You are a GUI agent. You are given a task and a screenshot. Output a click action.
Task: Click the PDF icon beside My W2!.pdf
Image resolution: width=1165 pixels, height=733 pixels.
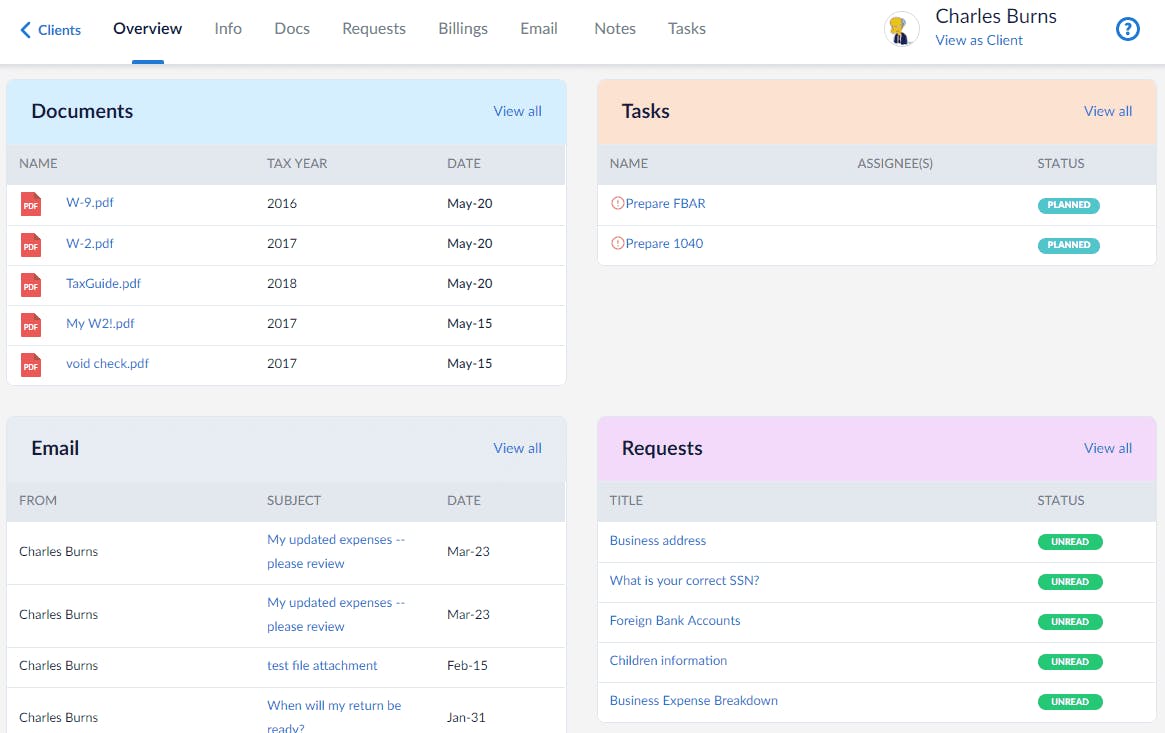31,324
